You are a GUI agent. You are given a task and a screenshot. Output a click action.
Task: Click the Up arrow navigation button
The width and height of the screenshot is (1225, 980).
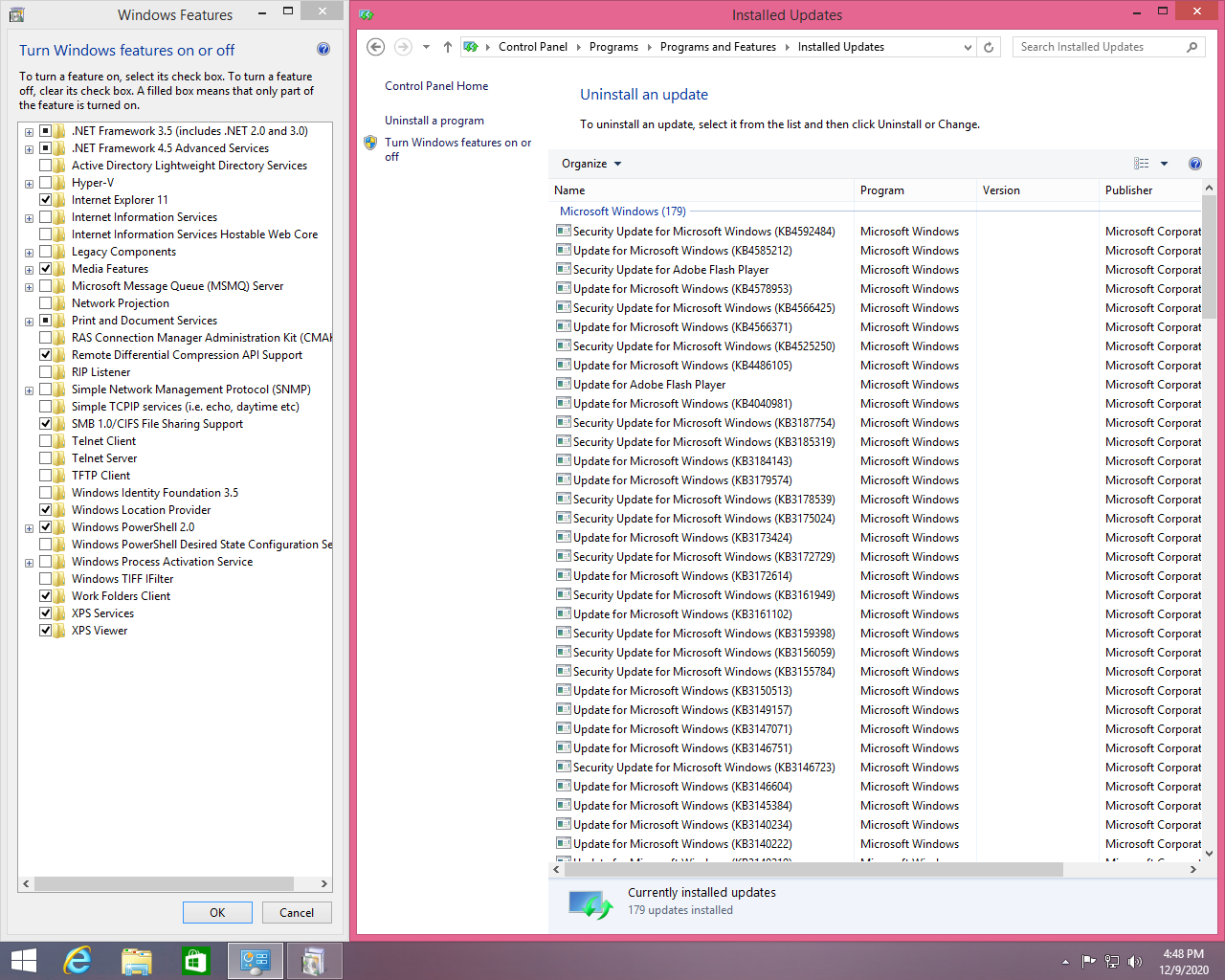(x=448, y=47)
